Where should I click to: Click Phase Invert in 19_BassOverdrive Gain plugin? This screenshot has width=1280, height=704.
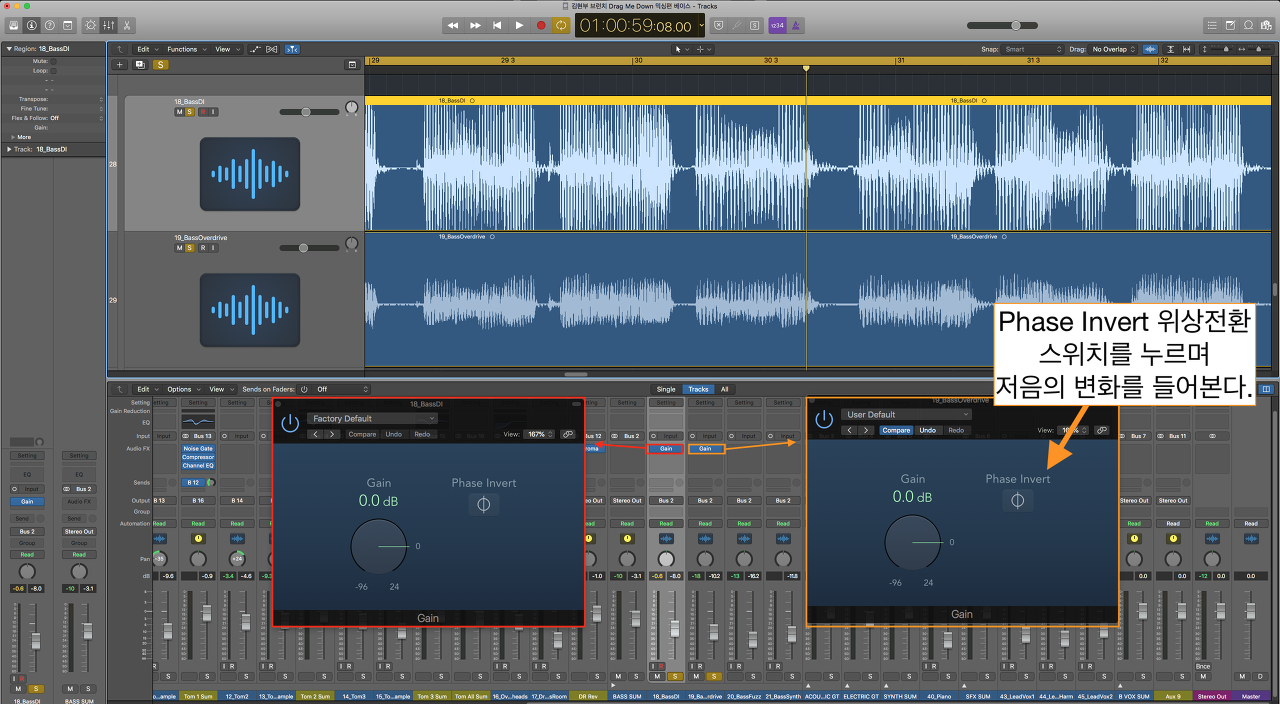click(x=1018, y=501)
